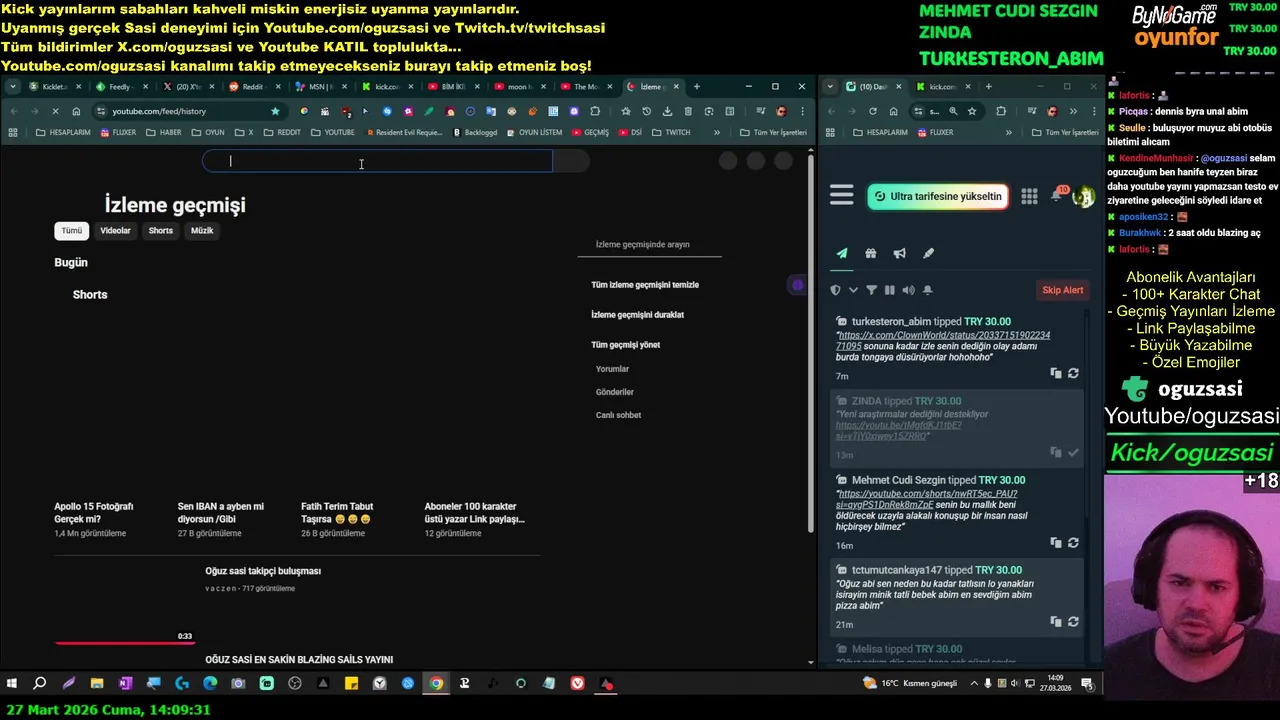
Task: Click İzleme geçmişini duraklat
Action: [637, 315]
